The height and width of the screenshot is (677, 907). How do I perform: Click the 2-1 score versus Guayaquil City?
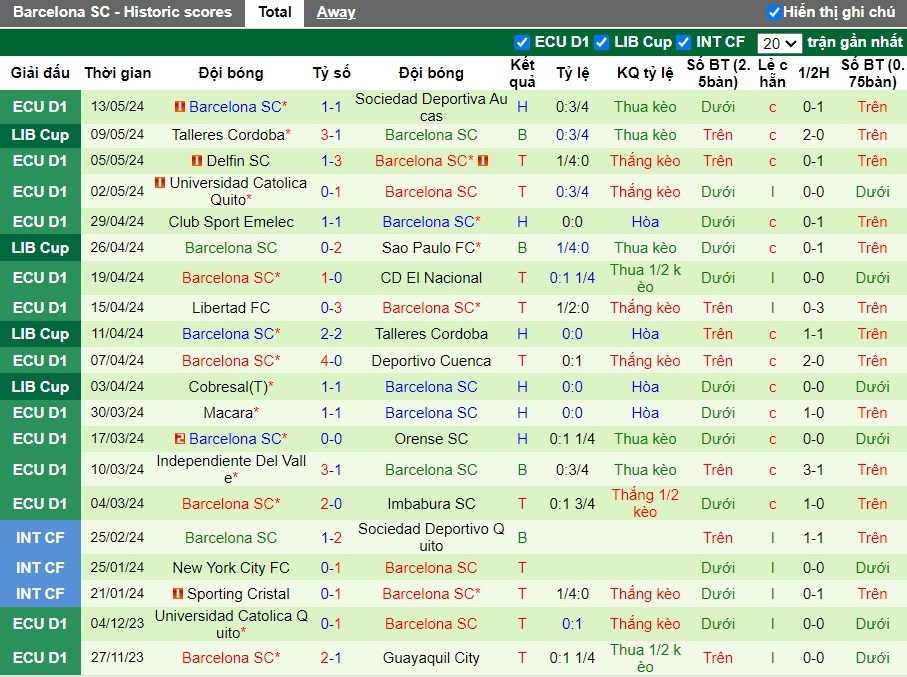[x=331, y=658]
